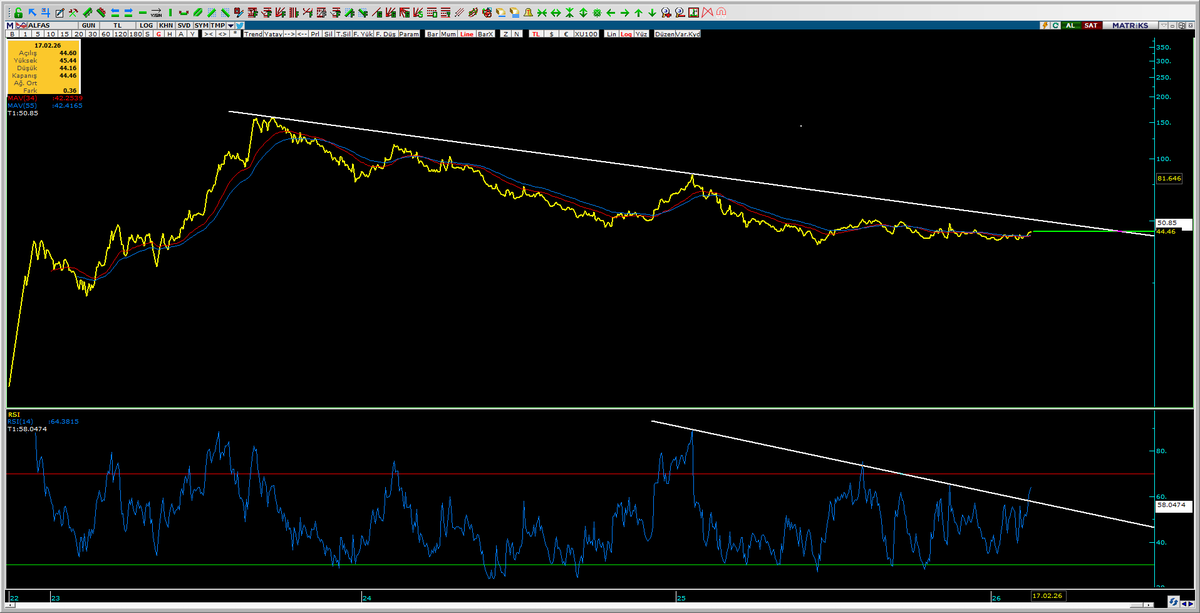This screenshot has height=613, width=1200.
Task: Click the red magnet icon
Action: click(x=720, y=13)
